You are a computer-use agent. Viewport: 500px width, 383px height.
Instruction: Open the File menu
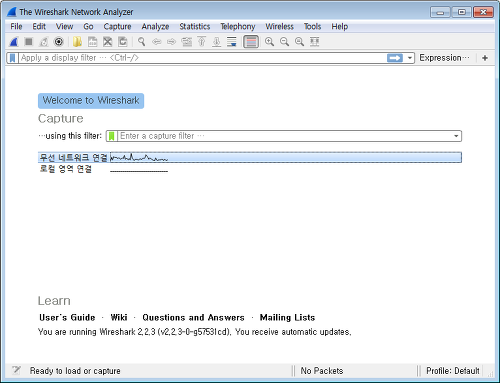(16, 26)
